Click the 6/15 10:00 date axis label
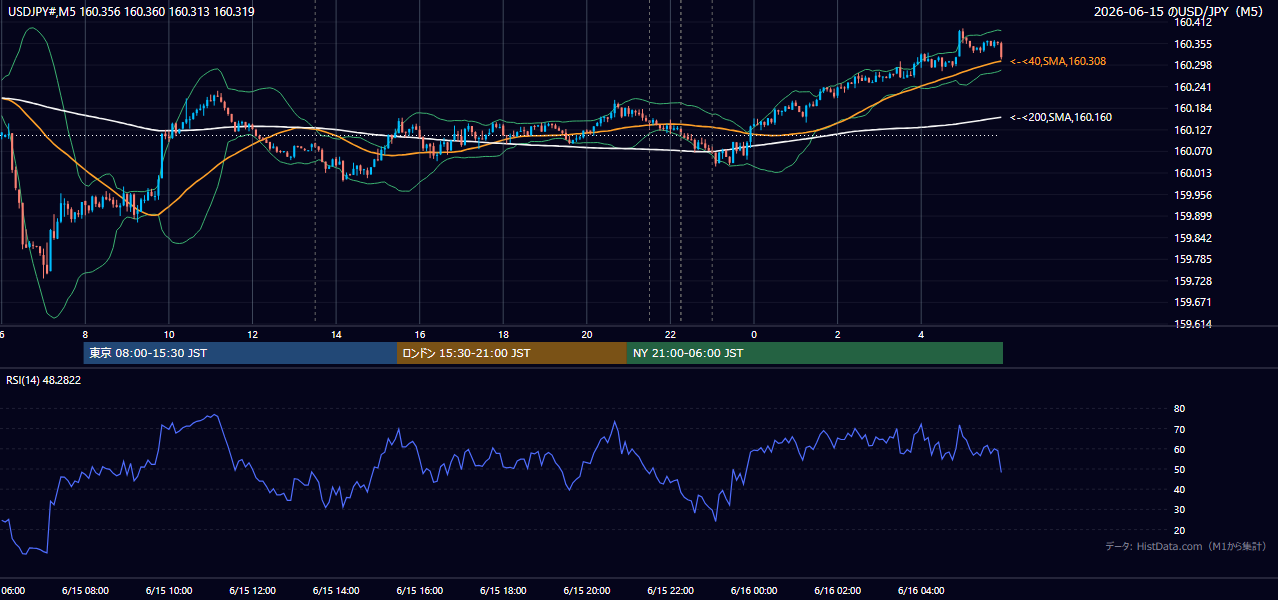The height and width of the screenshot is (600, 1278). click(x=169, y=590)
